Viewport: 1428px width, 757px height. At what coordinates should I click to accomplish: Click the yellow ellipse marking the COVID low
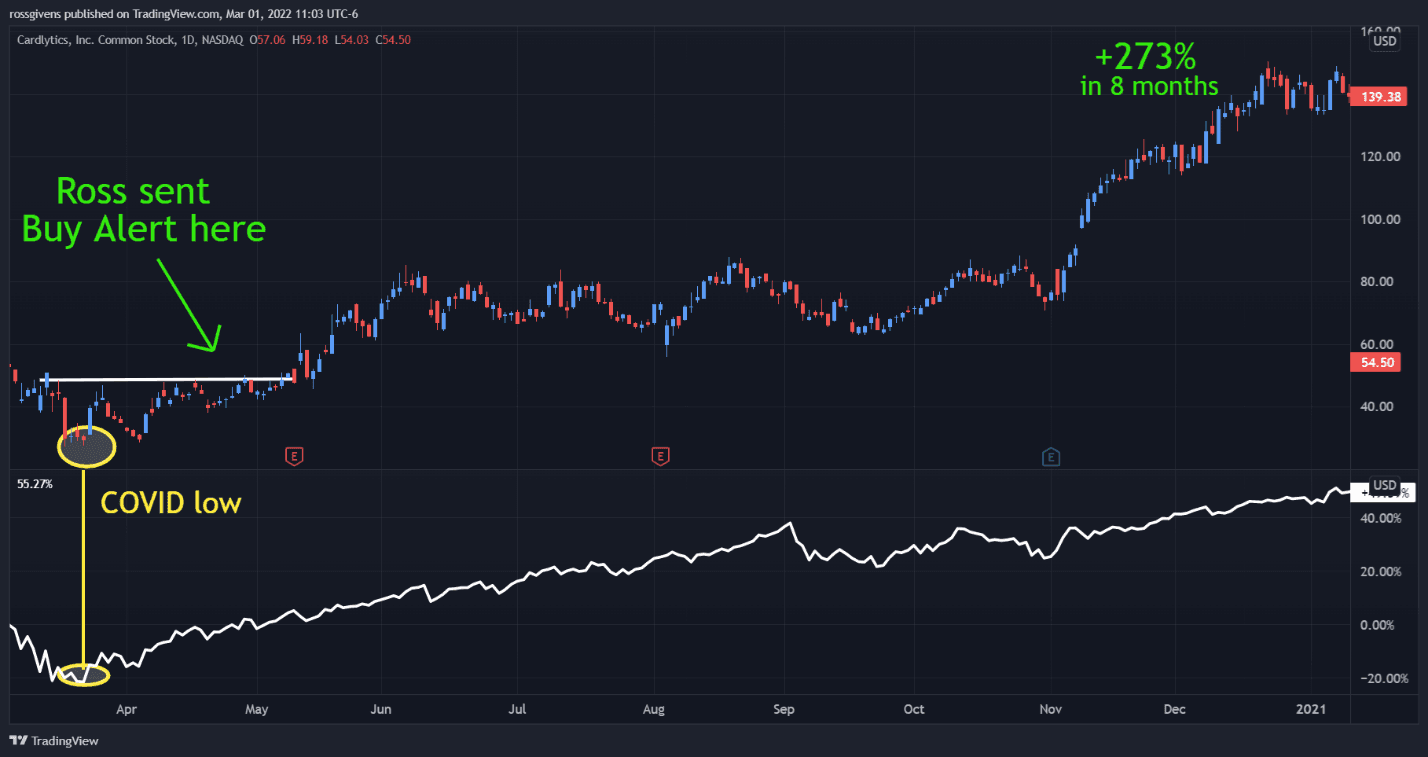pyautogui.click(x=86, y=448)
